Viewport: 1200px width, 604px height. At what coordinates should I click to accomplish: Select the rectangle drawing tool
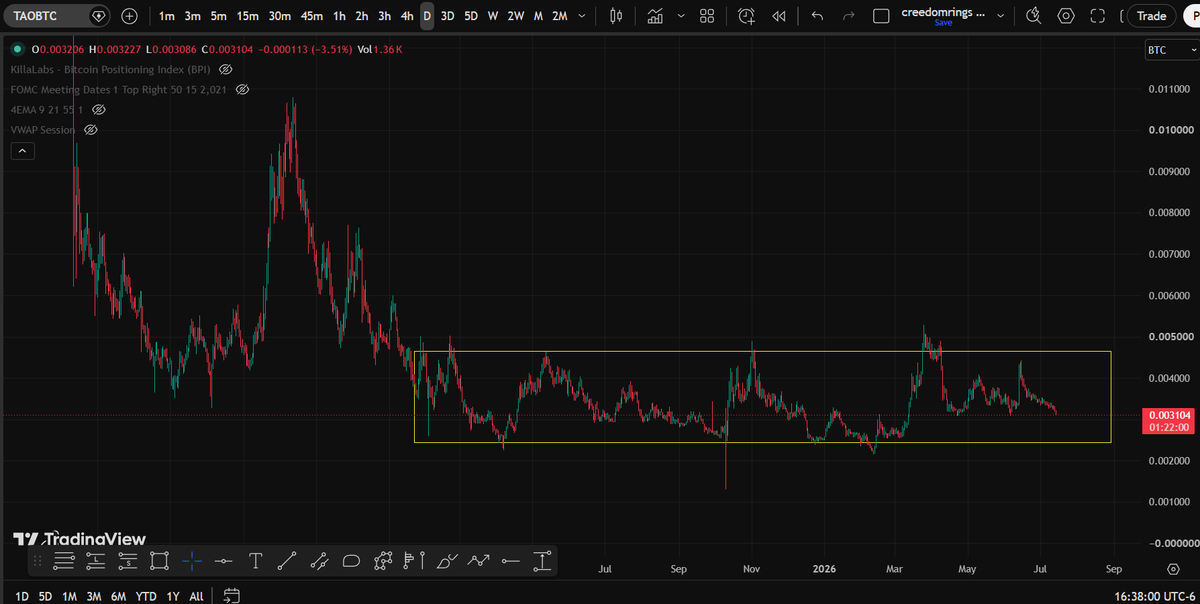tap(159, 560)
